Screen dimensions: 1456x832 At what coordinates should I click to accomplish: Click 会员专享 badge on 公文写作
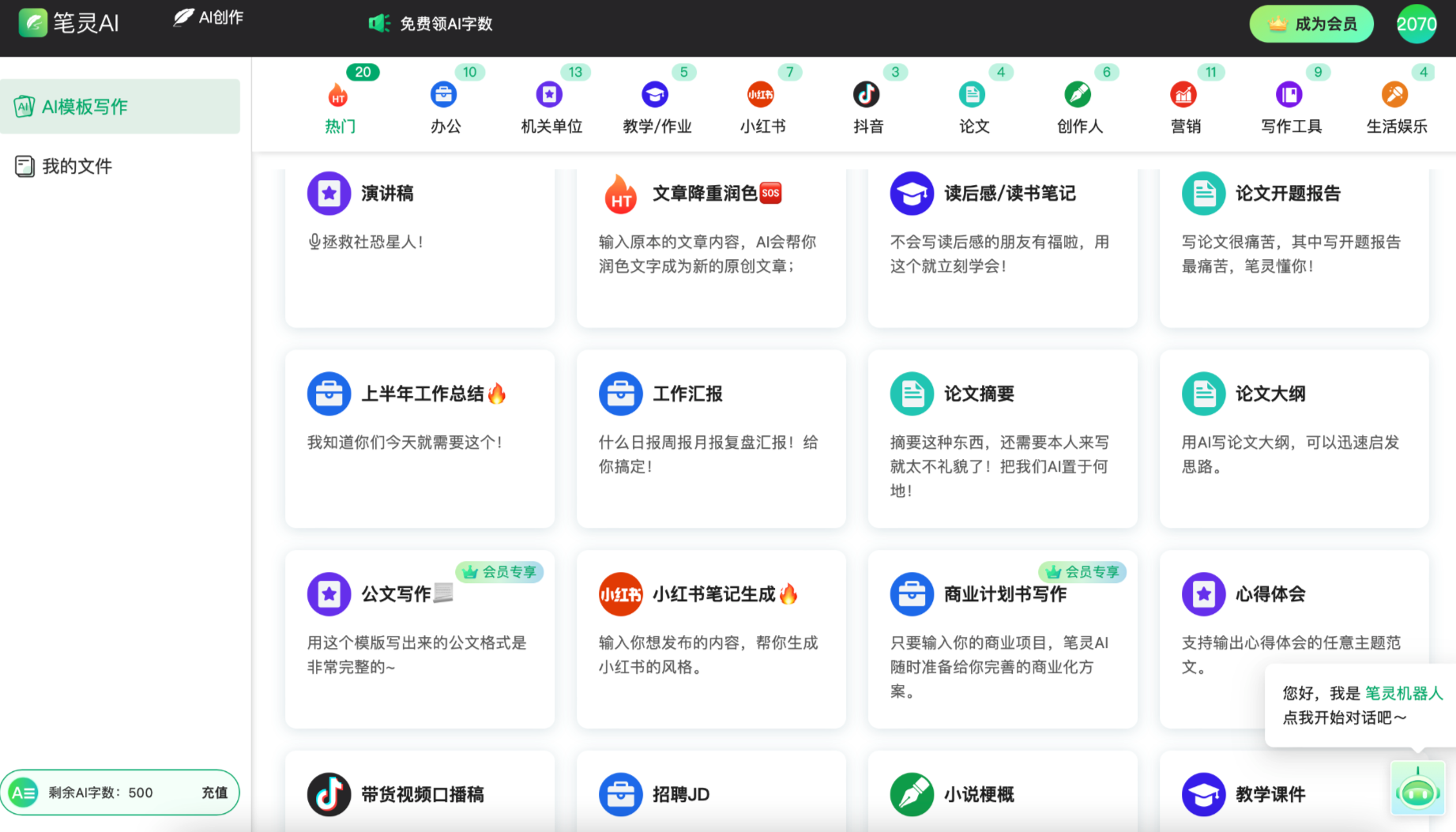click(499, 572)
